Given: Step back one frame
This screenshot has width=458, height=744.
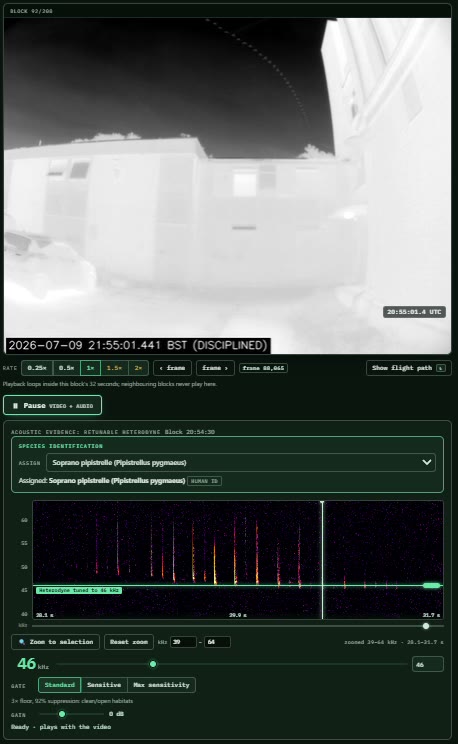Looking at the screenshot, I should 172,368.
